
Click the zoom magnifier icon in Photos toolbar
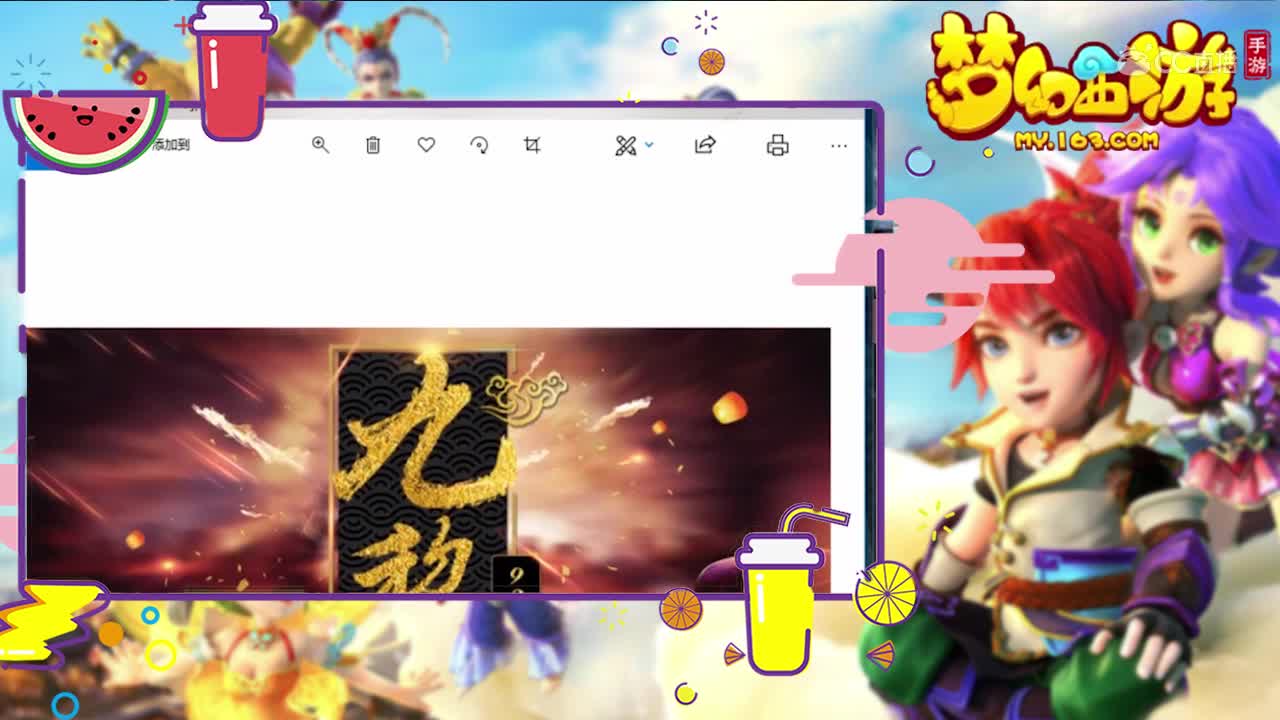click(x=320, y=145)
